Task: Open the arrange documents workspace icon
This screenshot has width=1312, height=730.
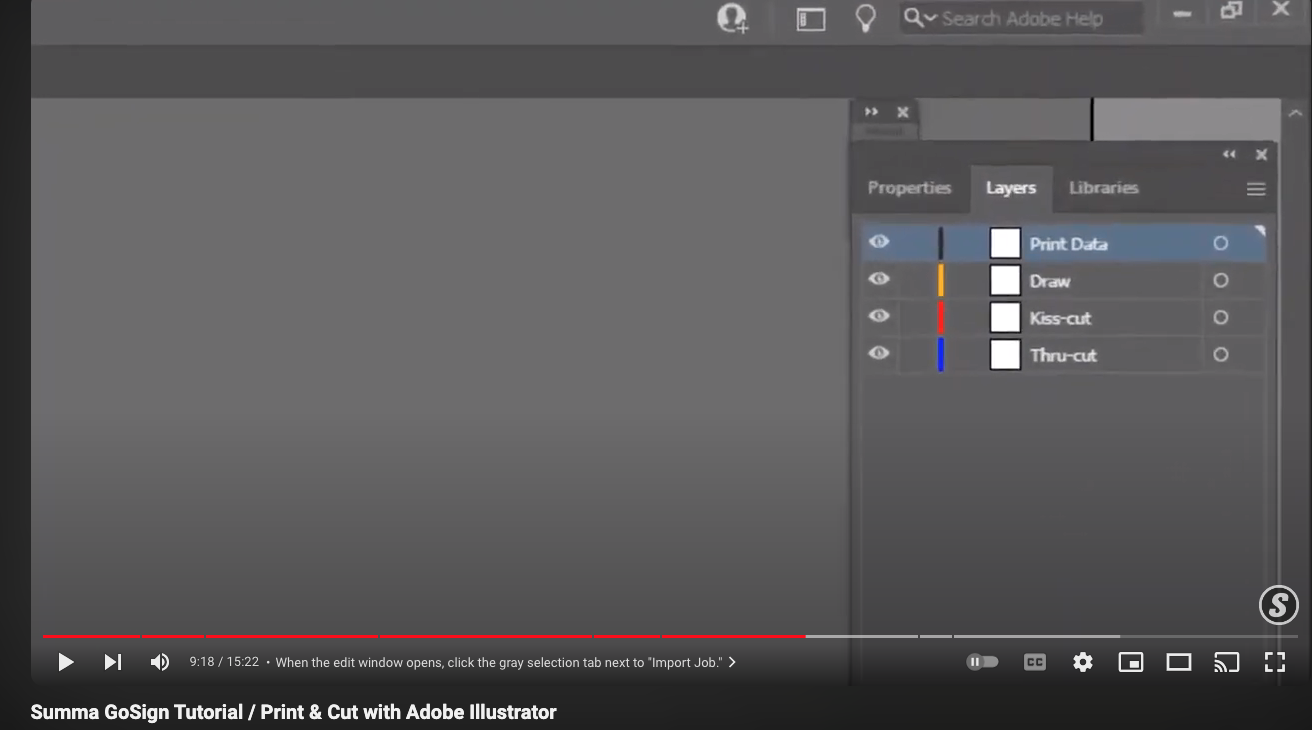Action: coord(811,19)
